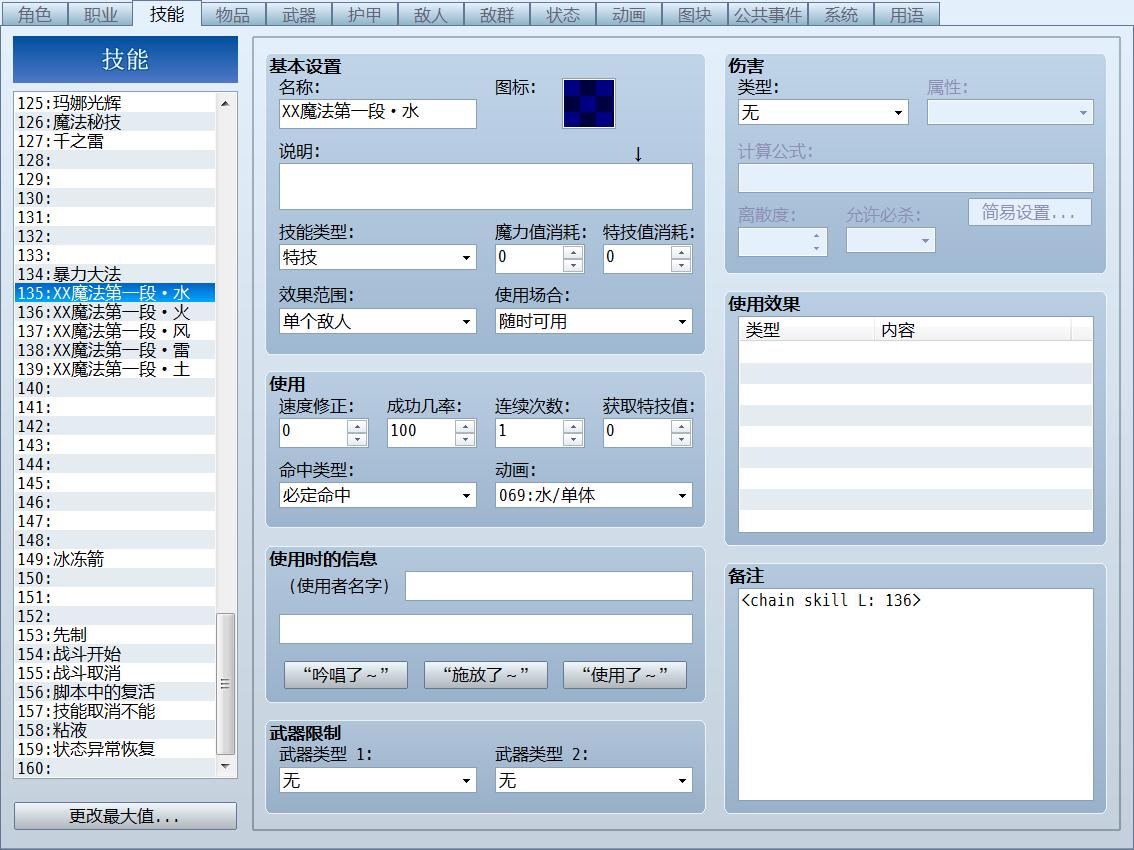Click the 更改最大值... button

point(125,816)
